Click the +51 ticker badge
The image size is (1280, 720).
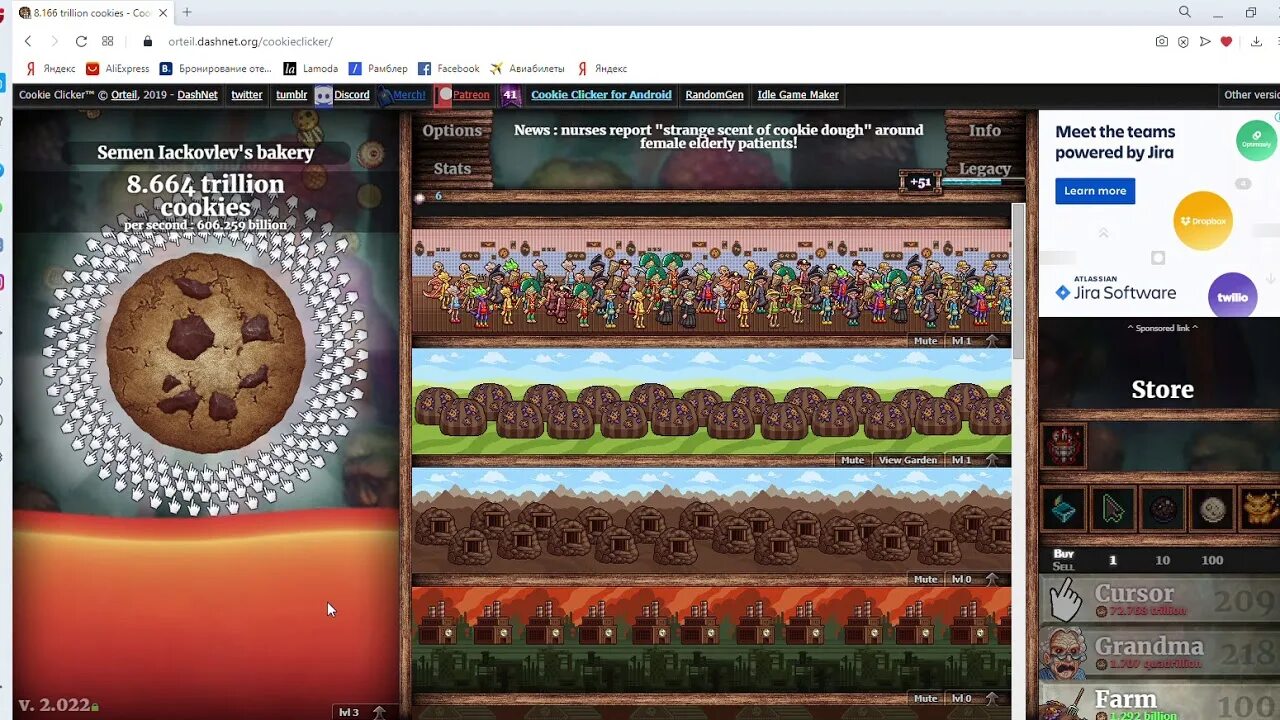tap(920, 182)
